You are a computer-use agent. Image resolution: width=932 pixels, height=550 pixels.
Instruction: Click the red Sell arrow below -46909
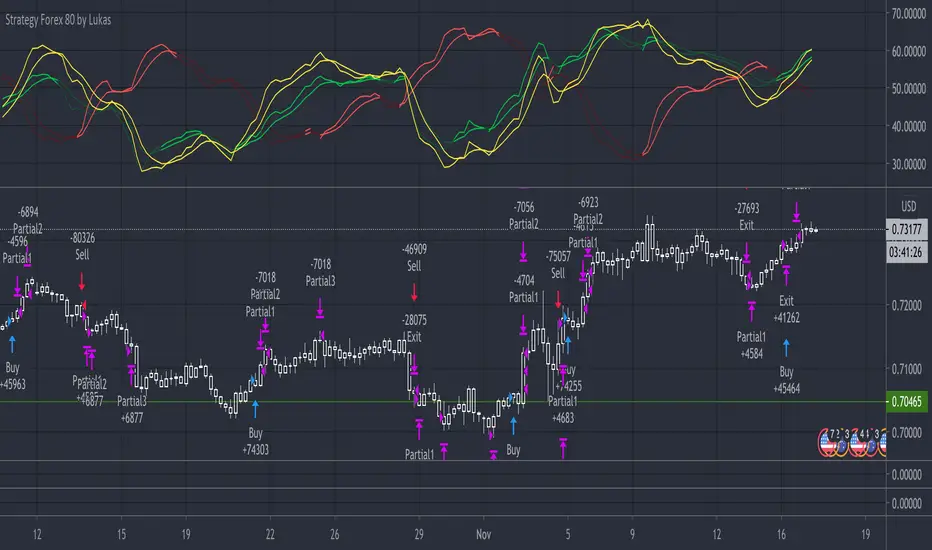tap(414, 292)
